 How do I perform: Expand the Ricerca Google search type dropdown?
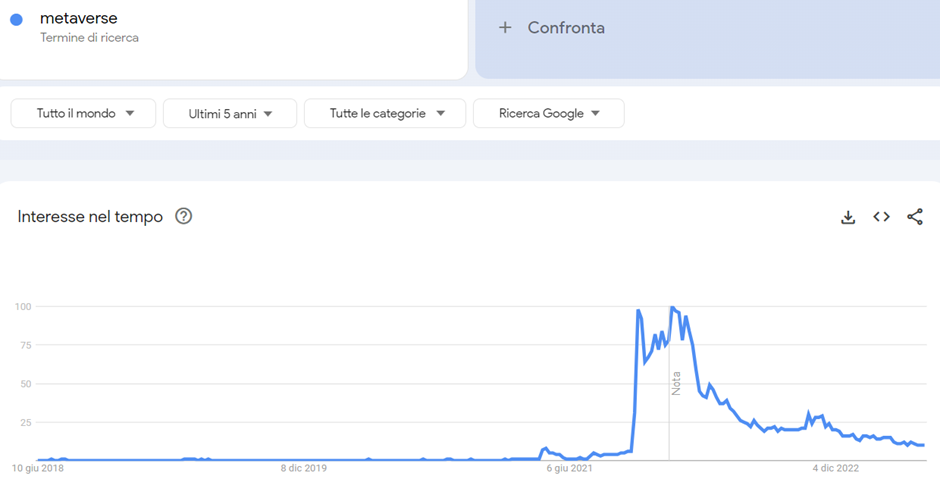pos(549,113)
